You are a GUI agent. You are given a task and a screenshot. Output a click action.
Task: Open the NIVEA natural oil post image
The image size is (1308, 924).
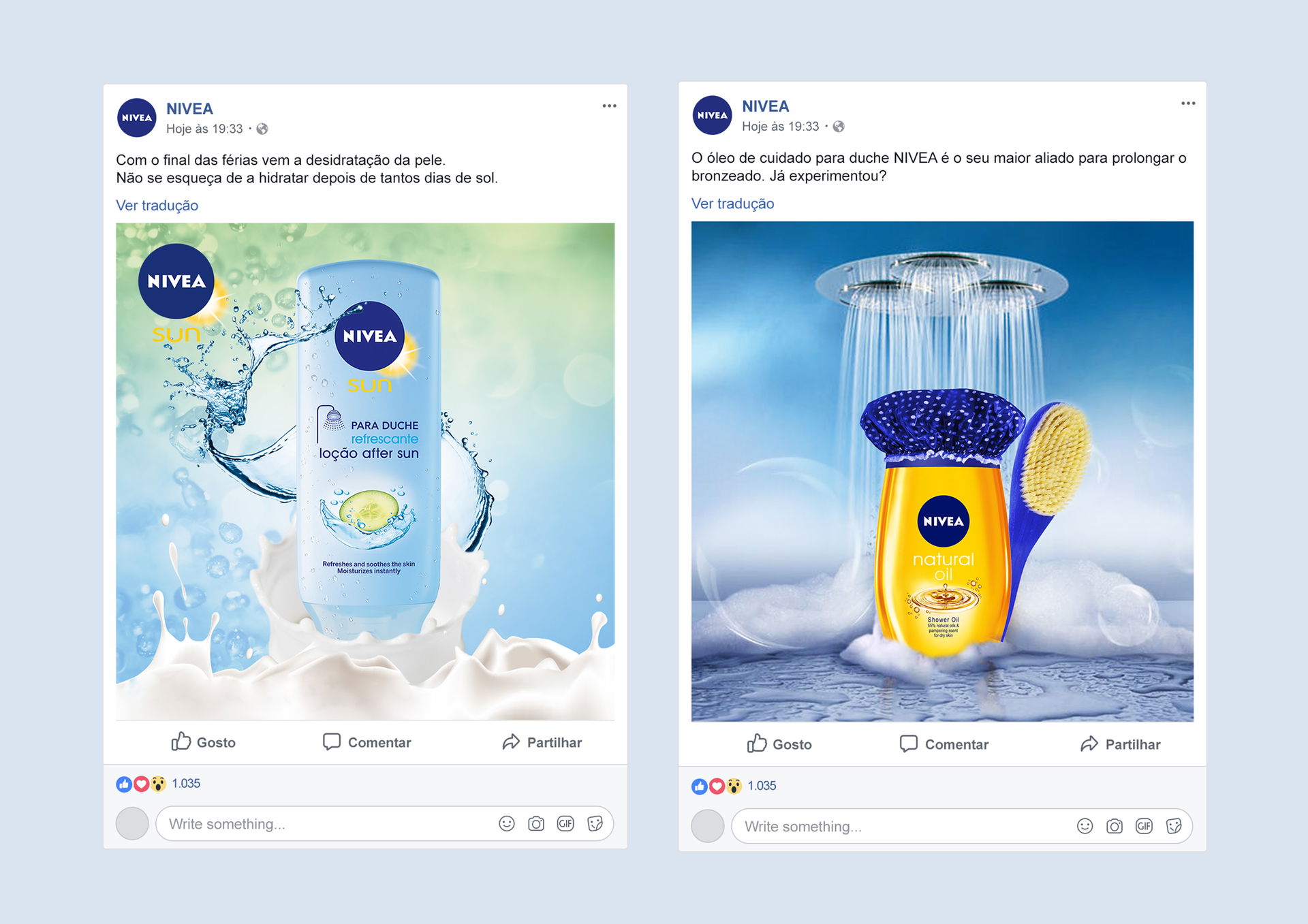(x=942, y=471)
